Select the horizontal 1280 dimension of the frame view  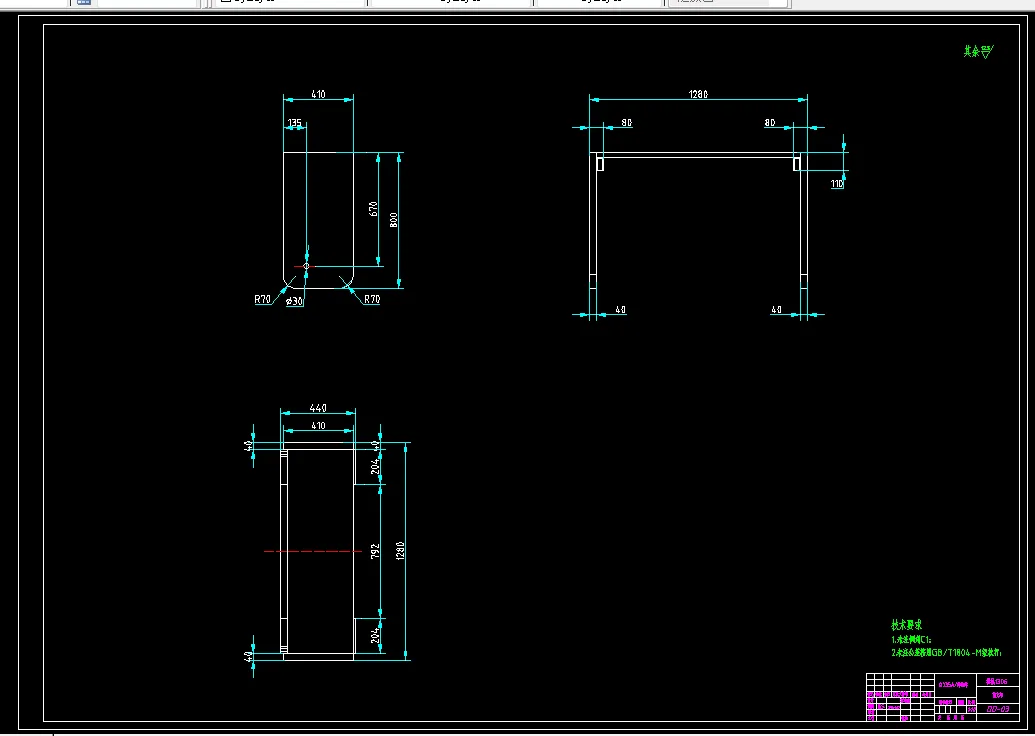coord(698,94)
